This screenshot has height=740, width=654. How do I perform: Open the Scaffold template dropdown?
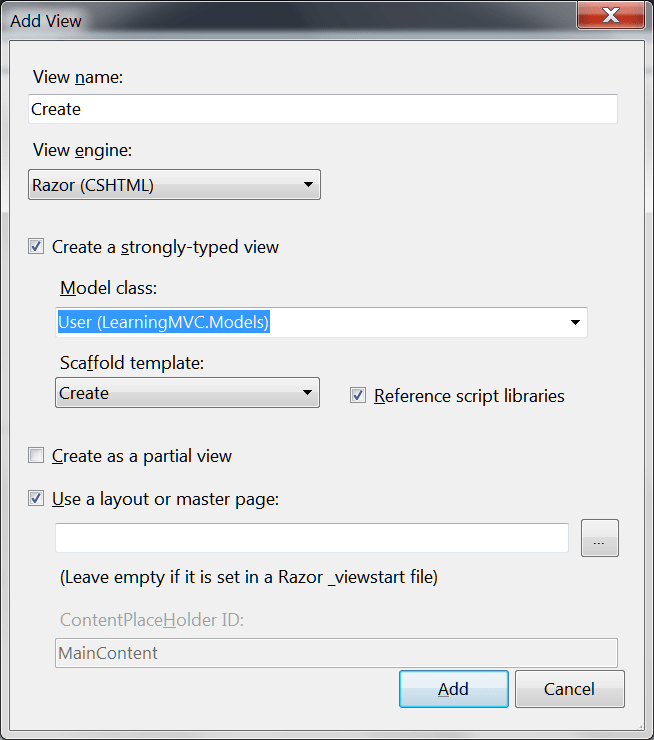[x=187, y=393]
